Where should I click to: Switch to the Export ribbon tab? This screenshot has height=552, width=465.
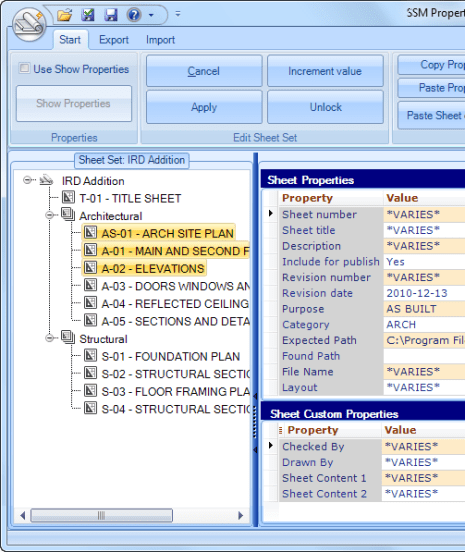pos(114,40)
